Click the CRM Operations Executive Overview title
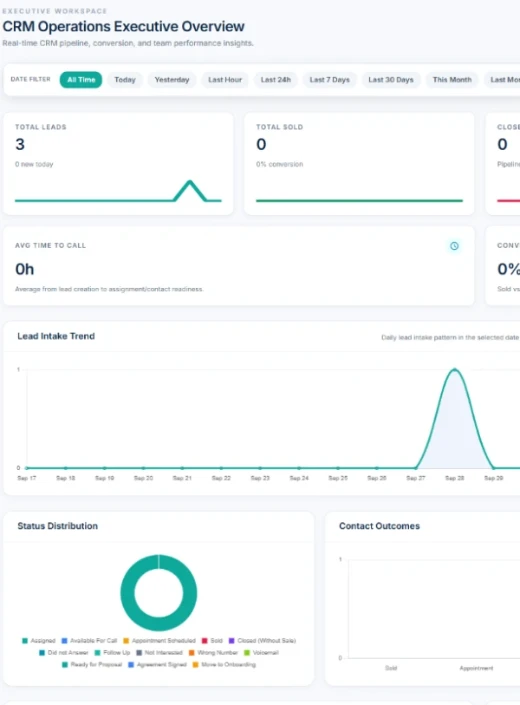The height and width of the screenshot is (705, 520). pyautogui.click(x=124, y=26)
